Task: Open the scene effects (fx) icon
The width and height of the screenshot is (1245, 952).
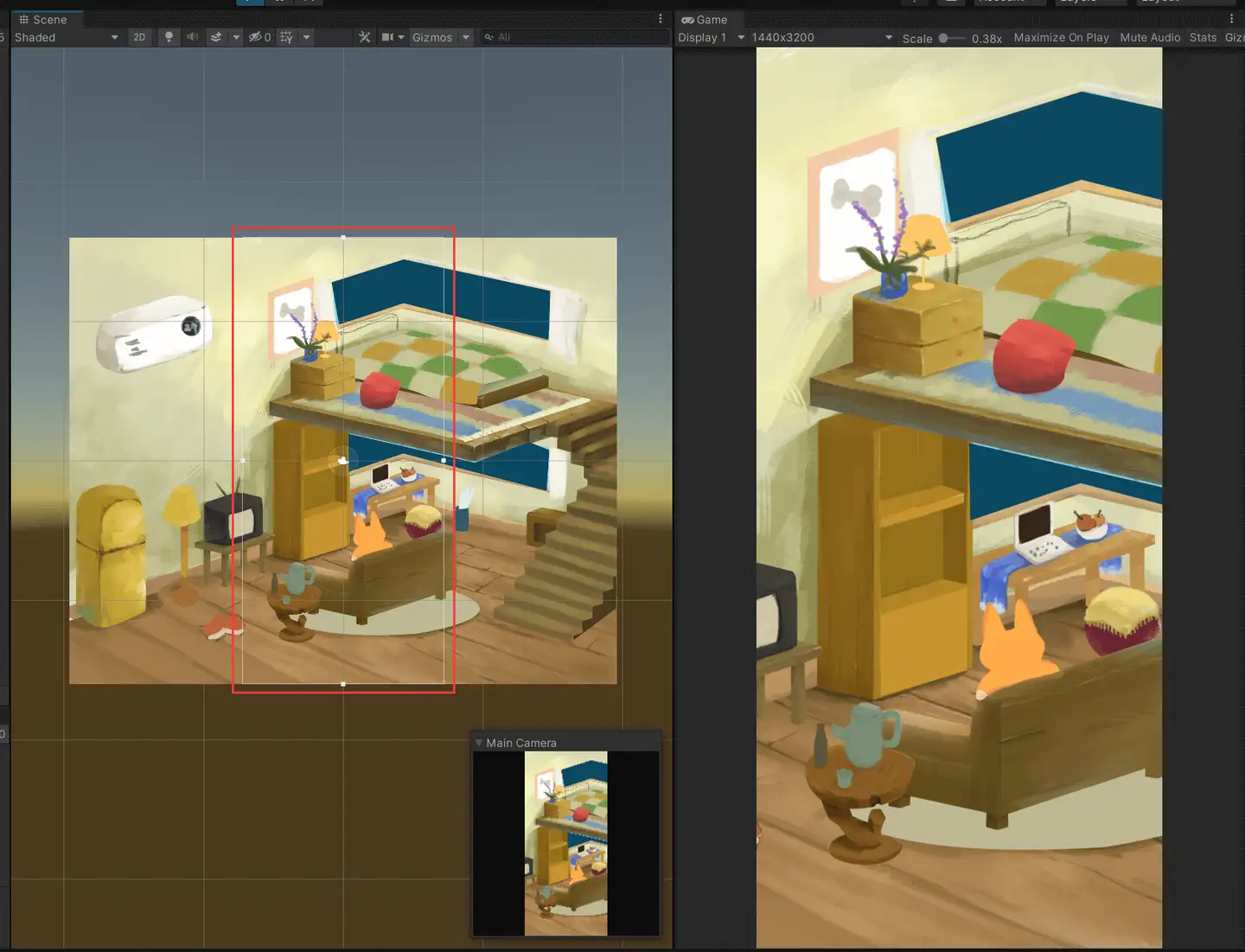Action: (216, 37)
